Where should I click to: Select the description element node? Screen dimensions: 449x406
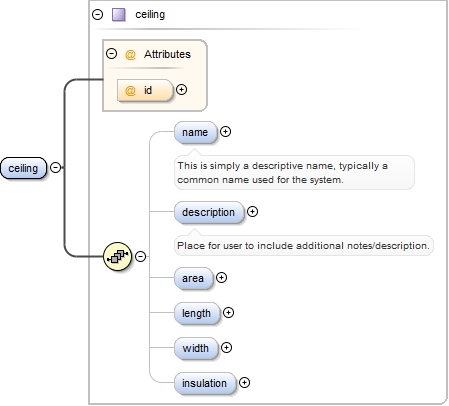coord(209,212)
